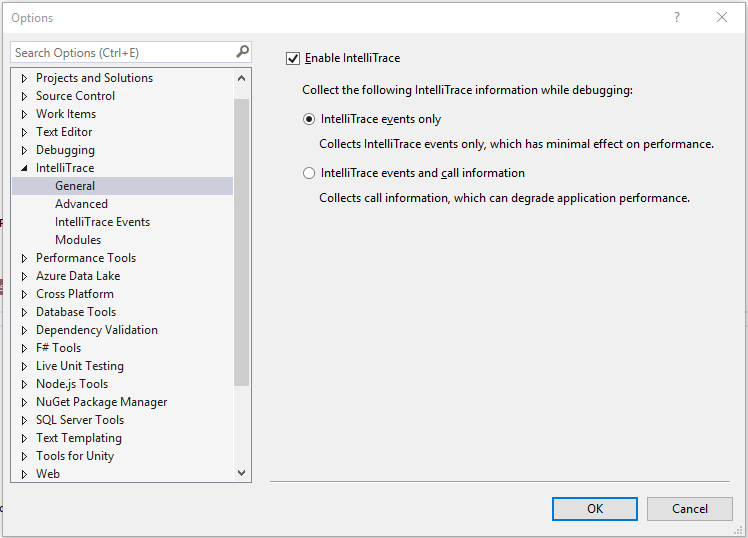Expand the Text Editor node

[24, 132]
